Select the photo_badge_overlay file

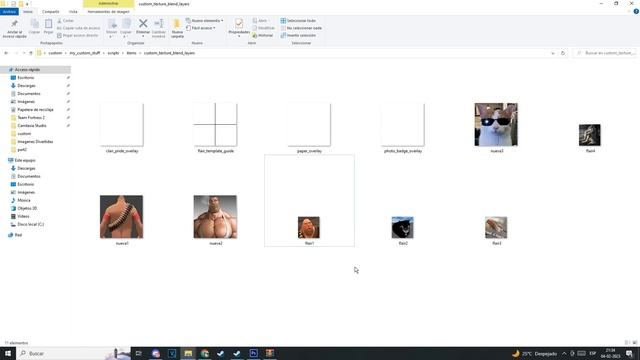pyautogui.click(x=403, y=128)
